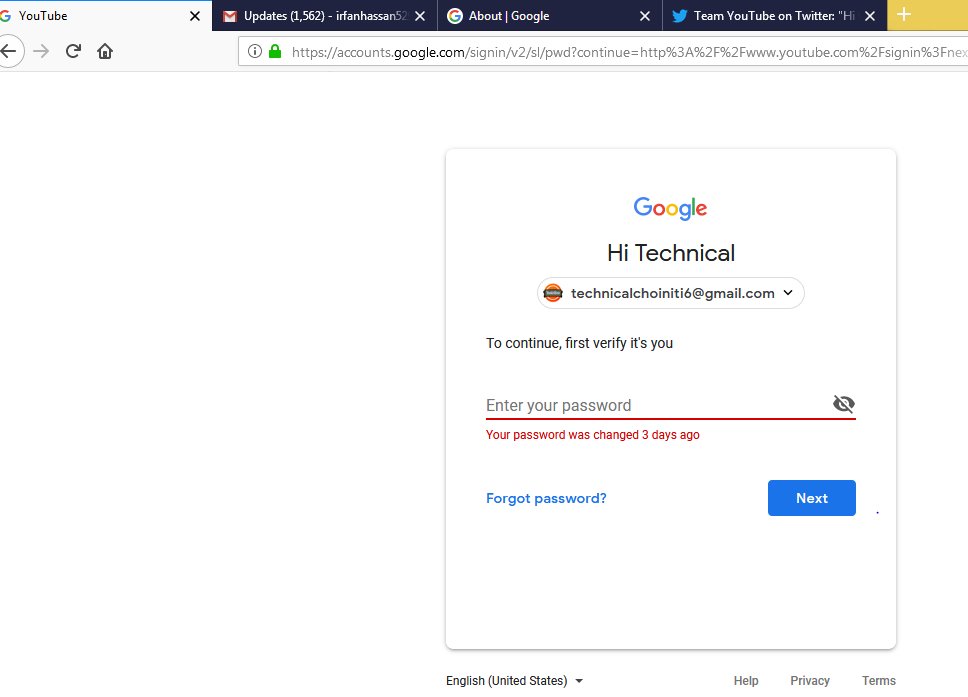The height and width of the screenshot is (697, 968).
Task: Switch to About | Google tab
Action: pos(549,16)
